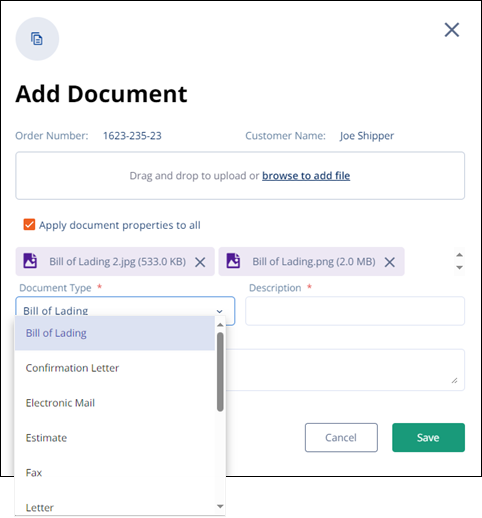
Task: Save the document
Action: 428,437
